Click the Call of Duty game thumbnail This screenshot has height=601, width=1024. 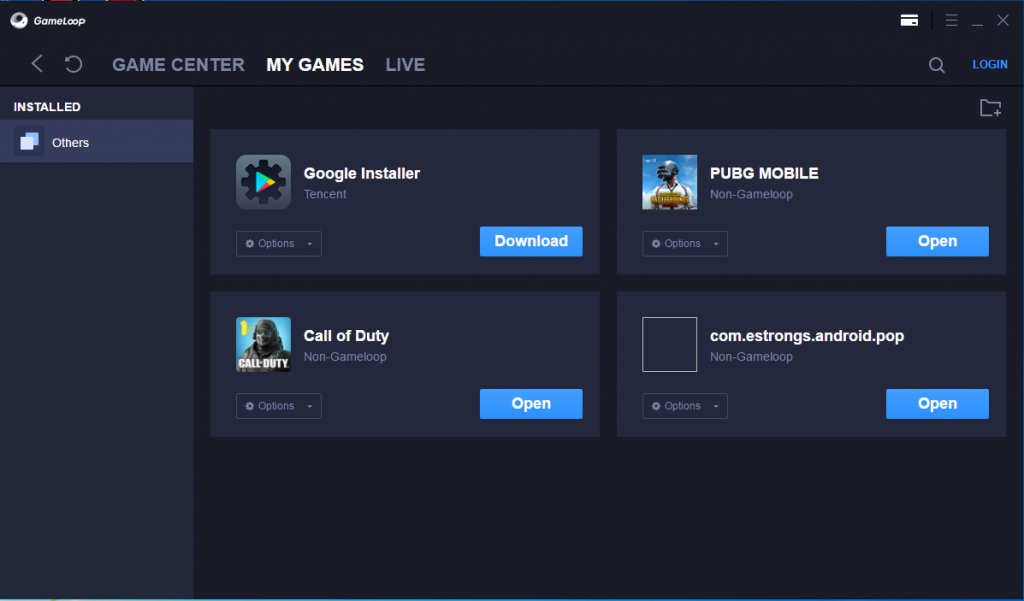coord(263,345)
